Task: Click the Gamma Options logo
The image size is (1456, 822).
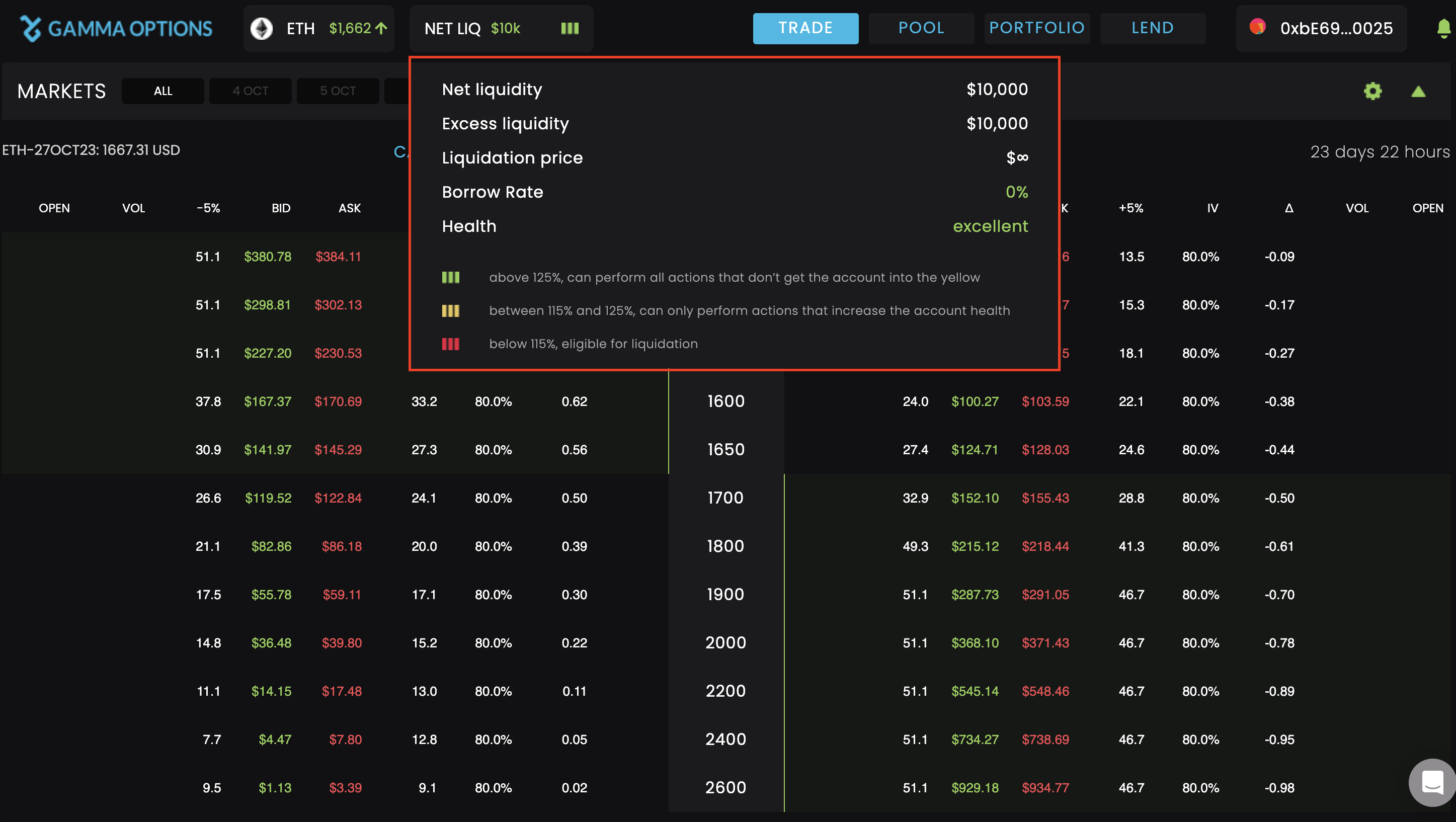Action: click(x=116, y=28)
